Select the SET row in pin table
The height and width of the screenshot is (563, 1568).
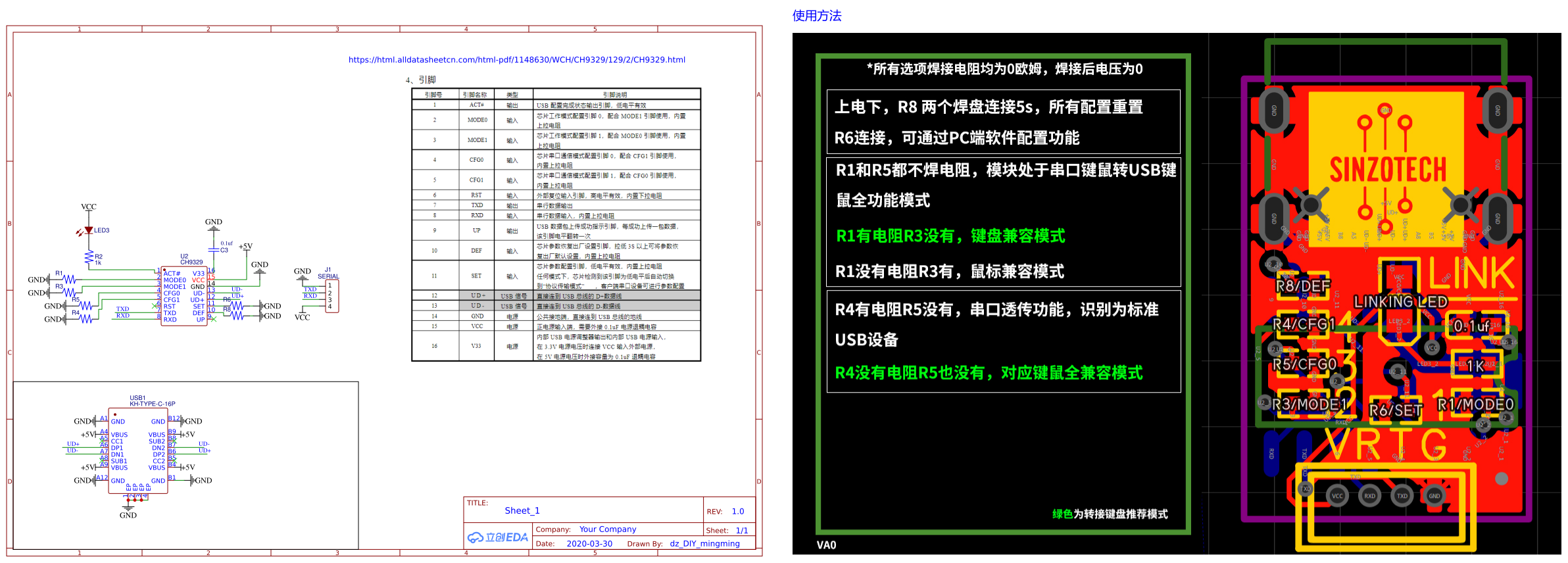point(556,276)
